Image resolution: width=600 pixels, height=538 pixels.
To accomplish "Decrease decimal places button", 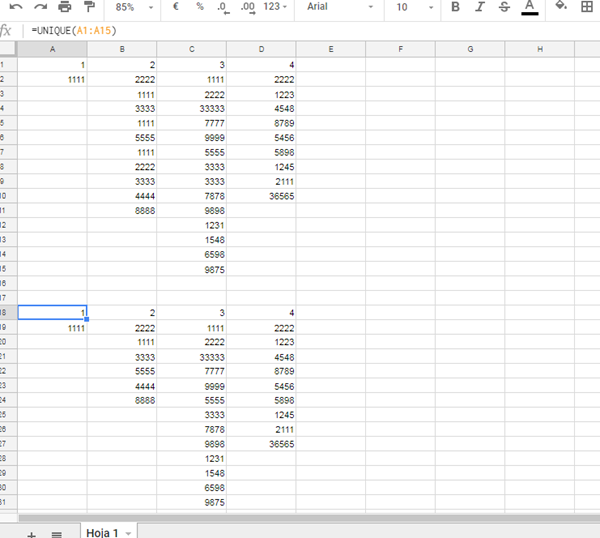I will coord(222,7).
